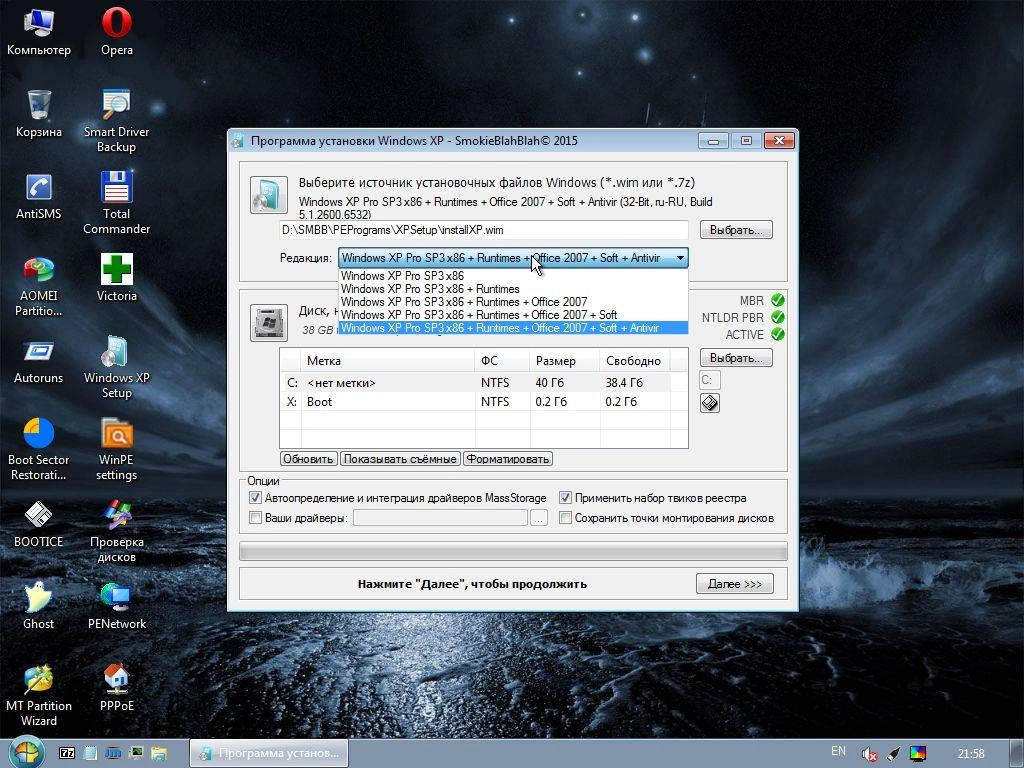The image size is (1024, 768).
Task: Launch Ghost imaging tool
Action: pos(39,606)
